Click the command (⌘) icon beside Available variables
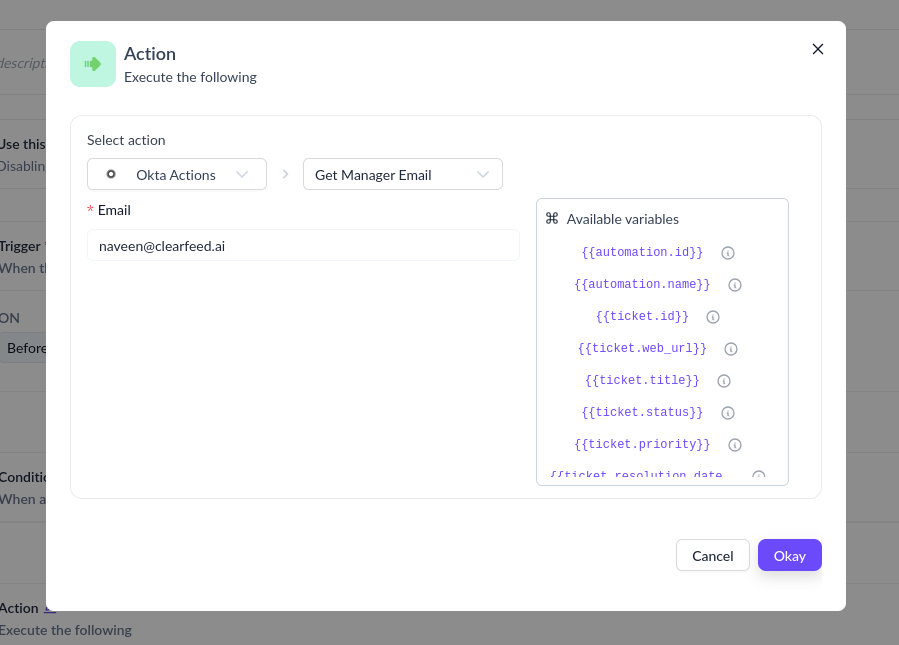Viewport: 899px width, 645px height. pyautogui.click(x=553, y=218)
